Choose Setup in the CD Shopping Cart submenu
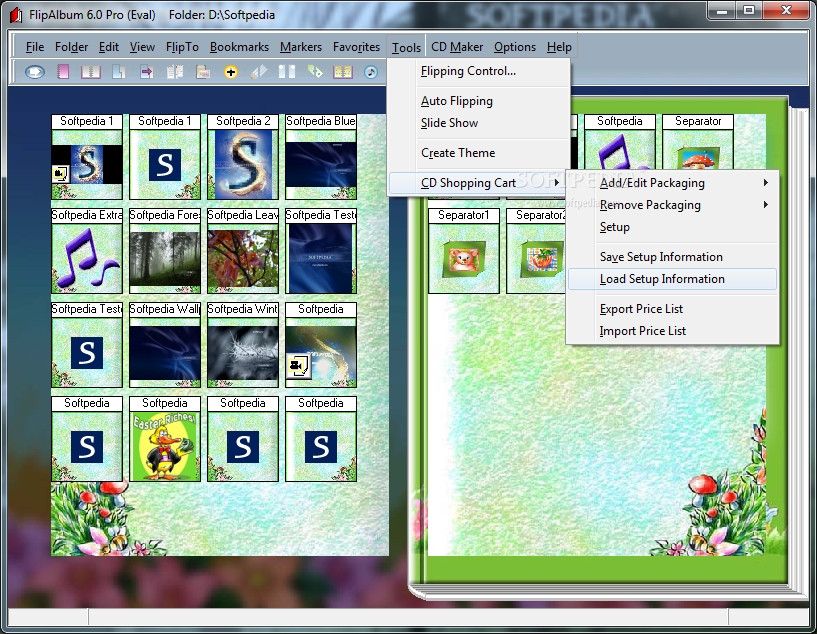 pyautogui.click(x=673, y=227)
